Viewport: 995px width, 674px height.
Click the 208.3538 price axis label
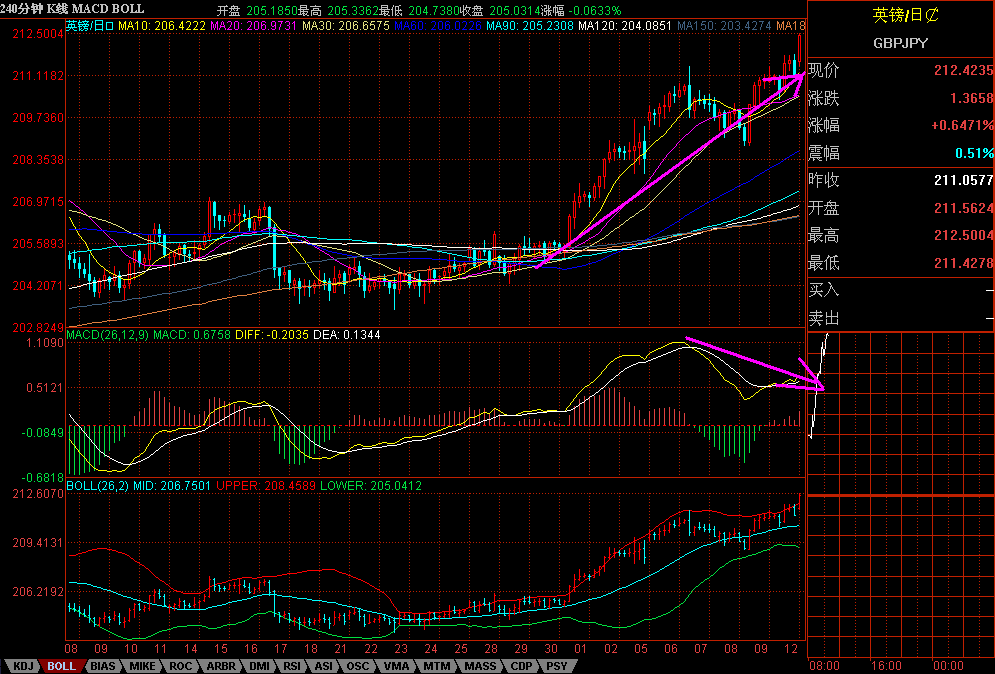point(38,160)
